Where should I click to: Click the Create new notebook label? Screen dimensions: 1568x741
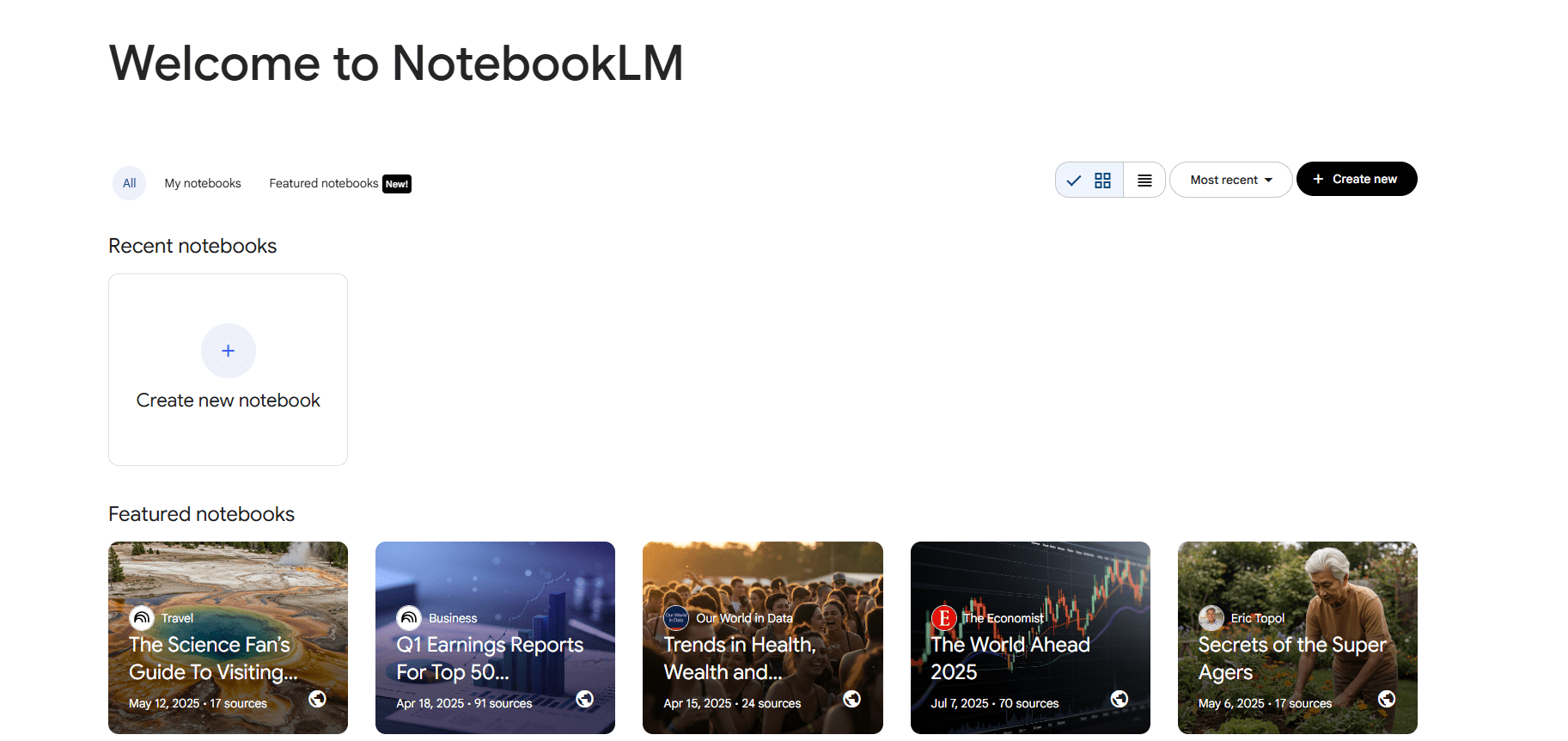[229, 401]
